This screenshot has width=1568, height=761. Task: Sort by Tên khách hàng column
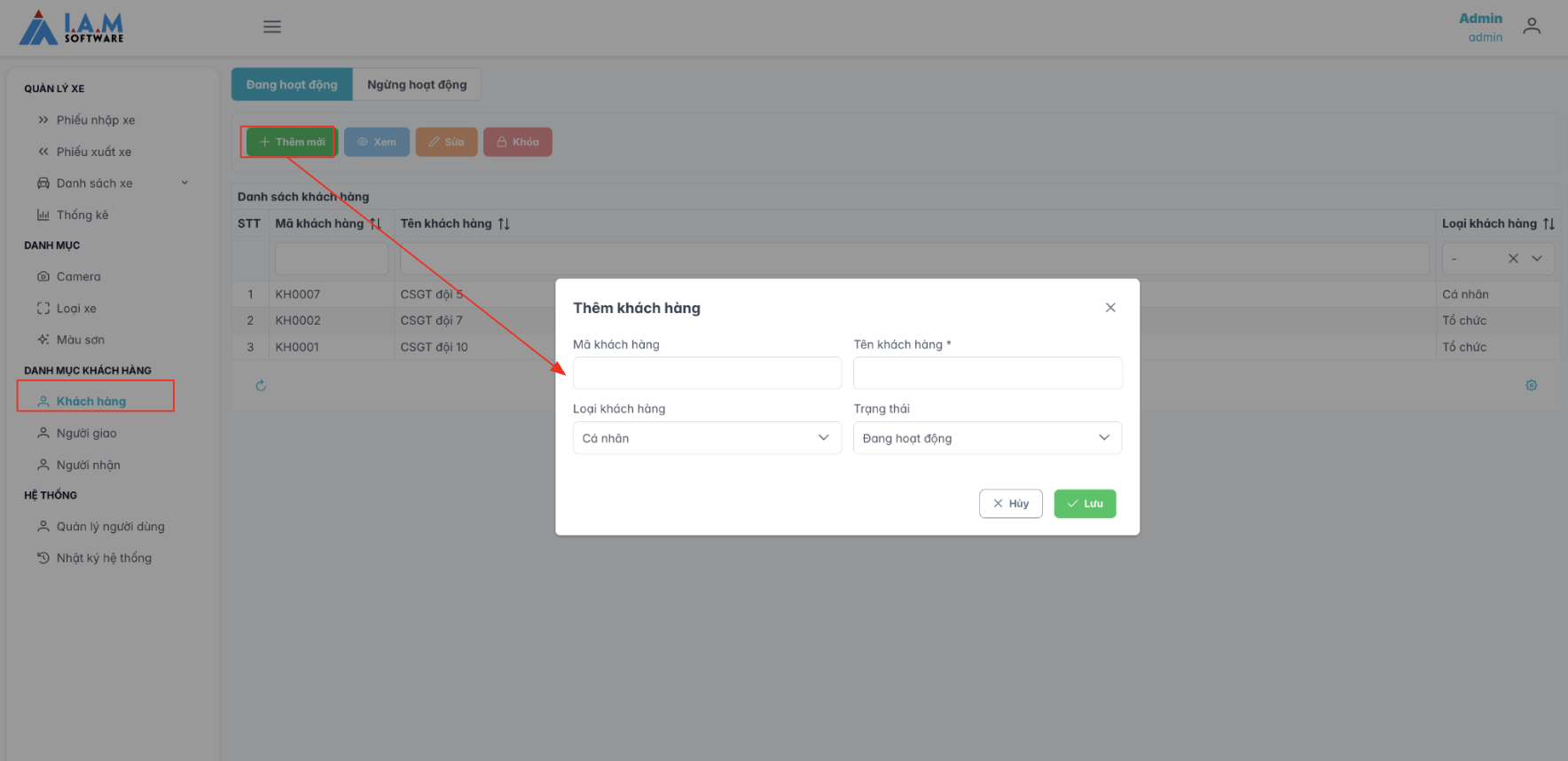click(504, 224)
